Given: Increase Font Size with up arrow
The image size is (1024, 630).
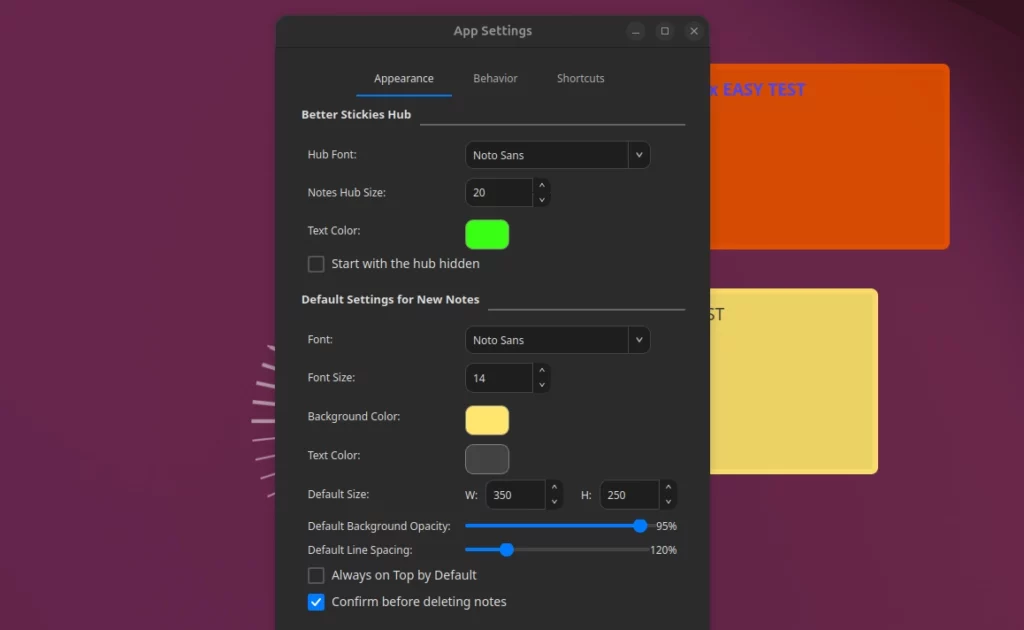Looking at the screenshot, I should click(541, 371).
